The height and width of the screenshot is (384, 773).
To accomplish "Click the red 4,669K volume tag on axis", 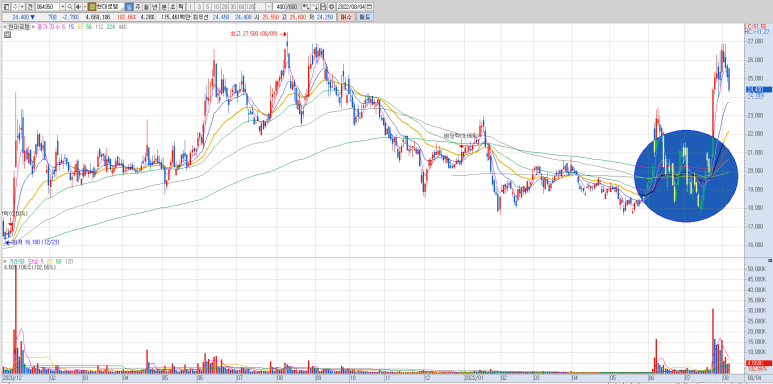I will tap(758, 363).
